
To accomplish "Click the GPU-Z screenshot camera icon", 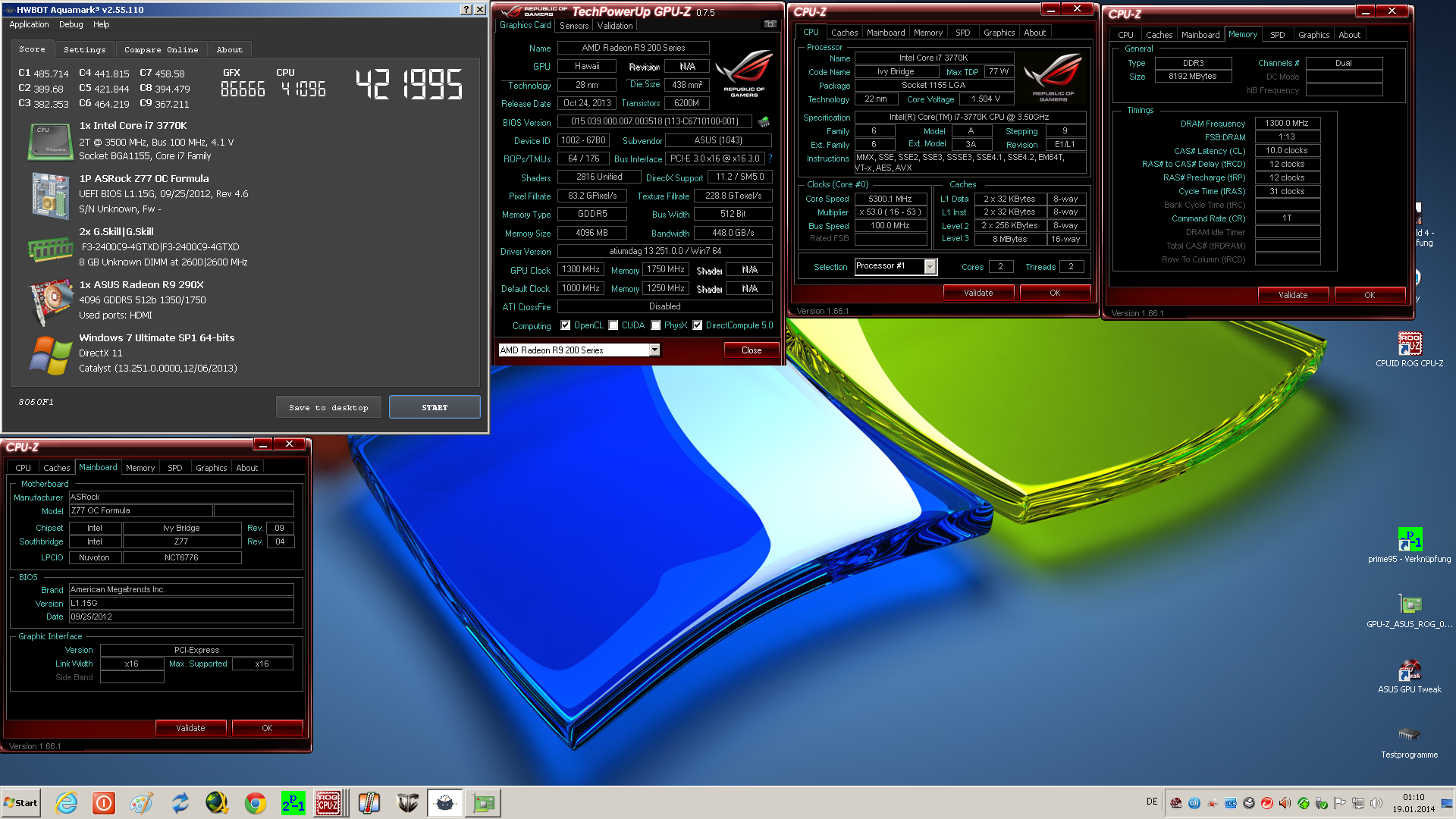I will (770, 25).
